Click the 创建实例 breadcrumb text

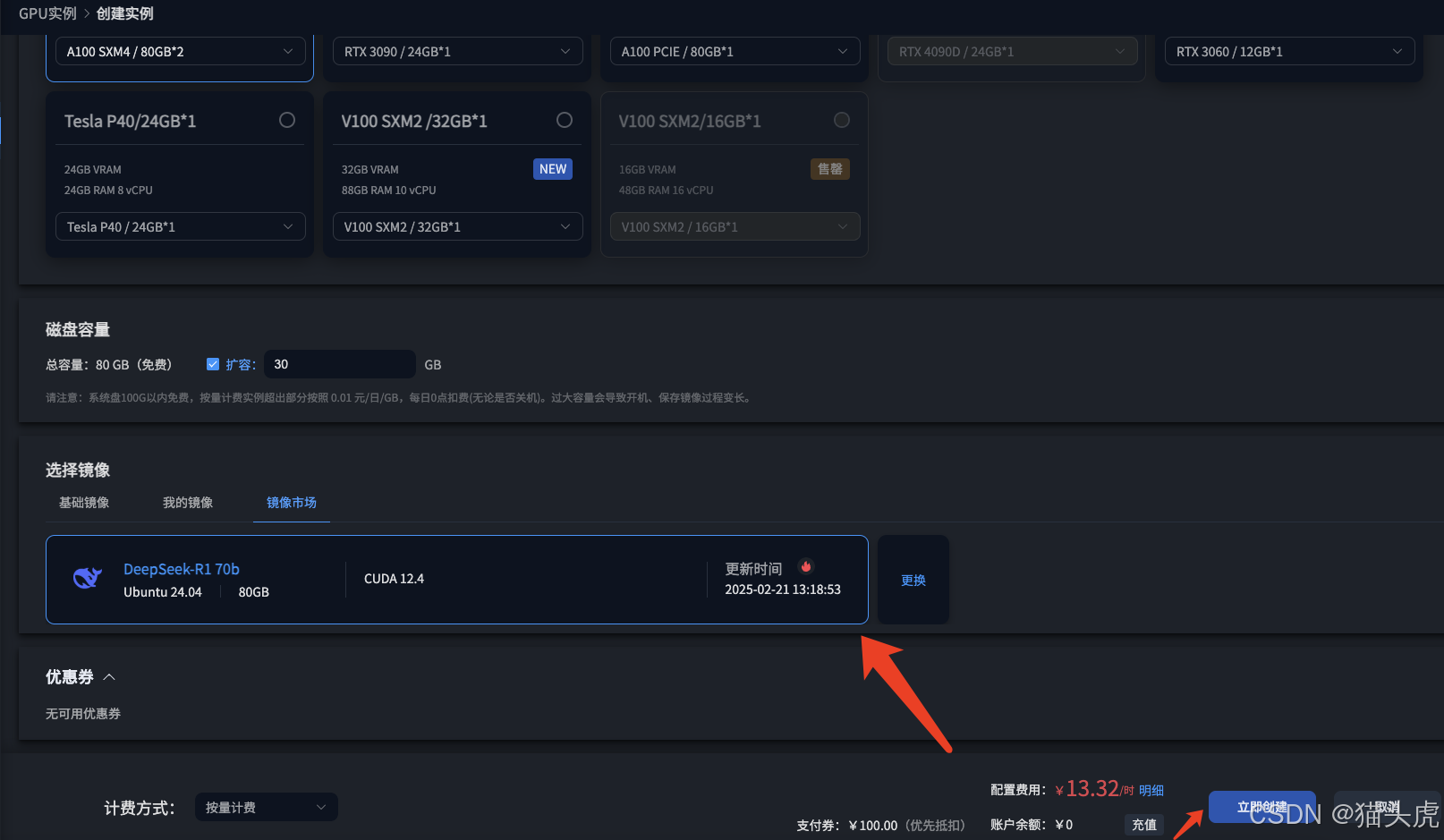[125, 13]
